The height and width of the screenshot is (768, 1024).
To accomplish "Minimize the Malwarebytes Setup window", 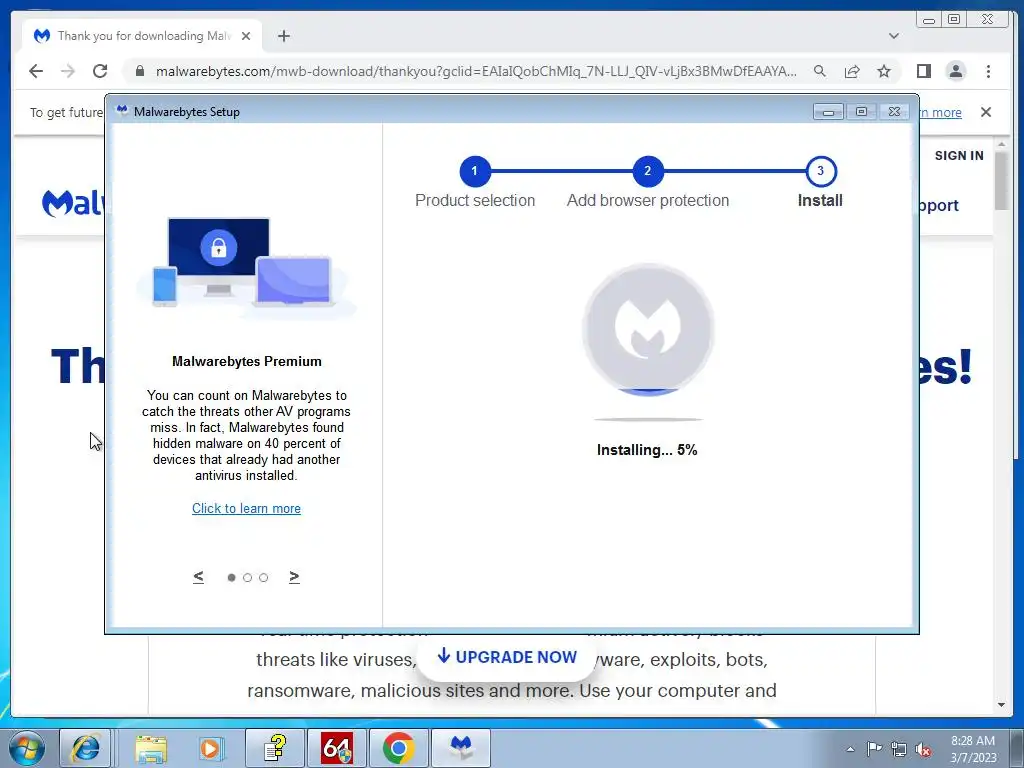I will tap(828, 112).
